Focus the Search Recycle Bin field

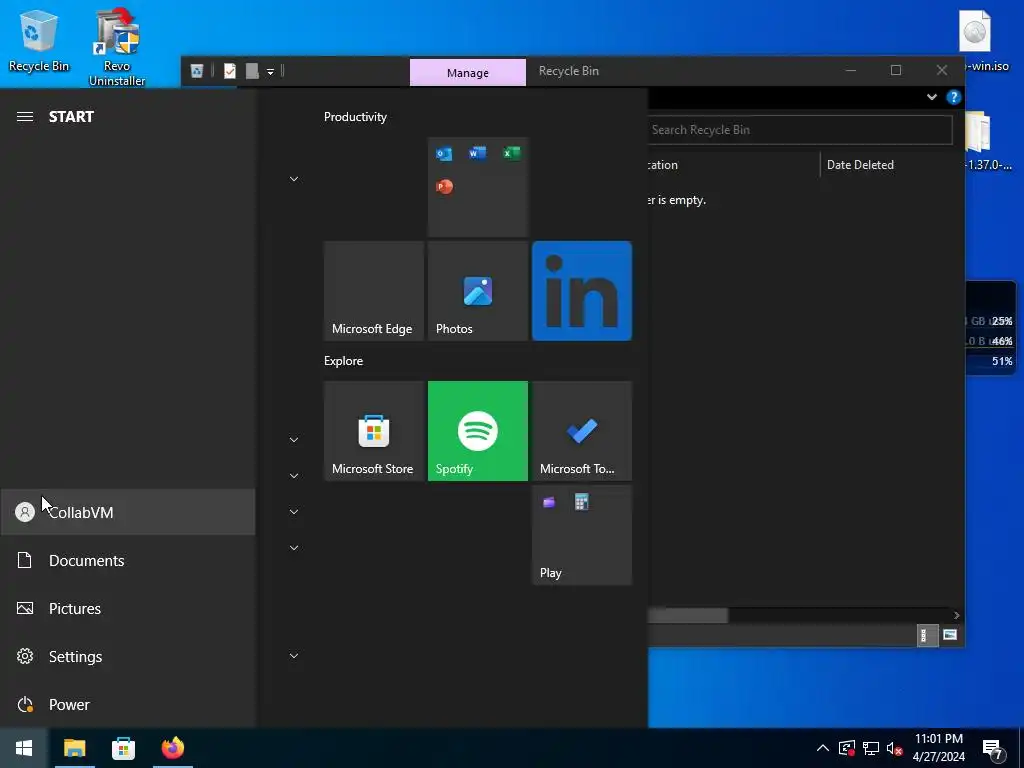pos(800,130)
